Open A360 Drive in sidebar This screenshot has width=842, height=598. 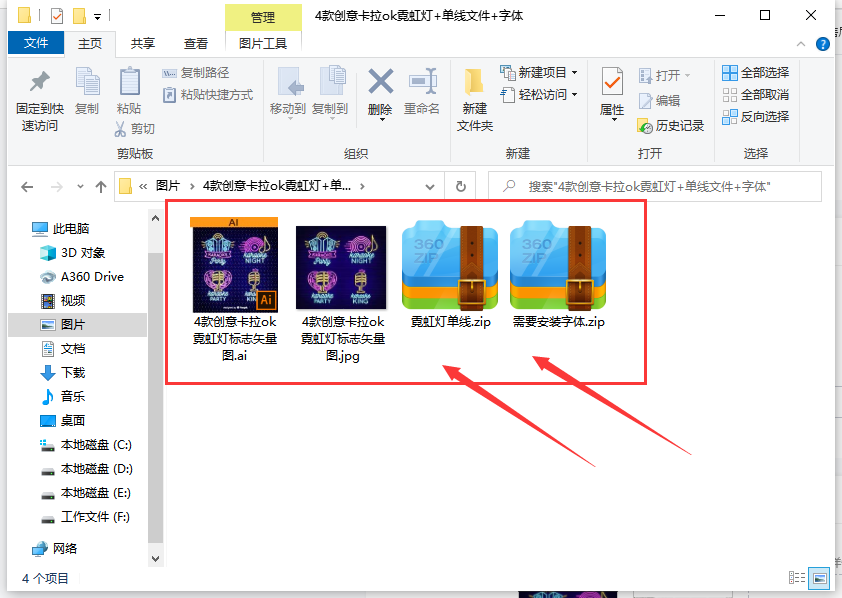pyautogui.click(x=82, y=276)
